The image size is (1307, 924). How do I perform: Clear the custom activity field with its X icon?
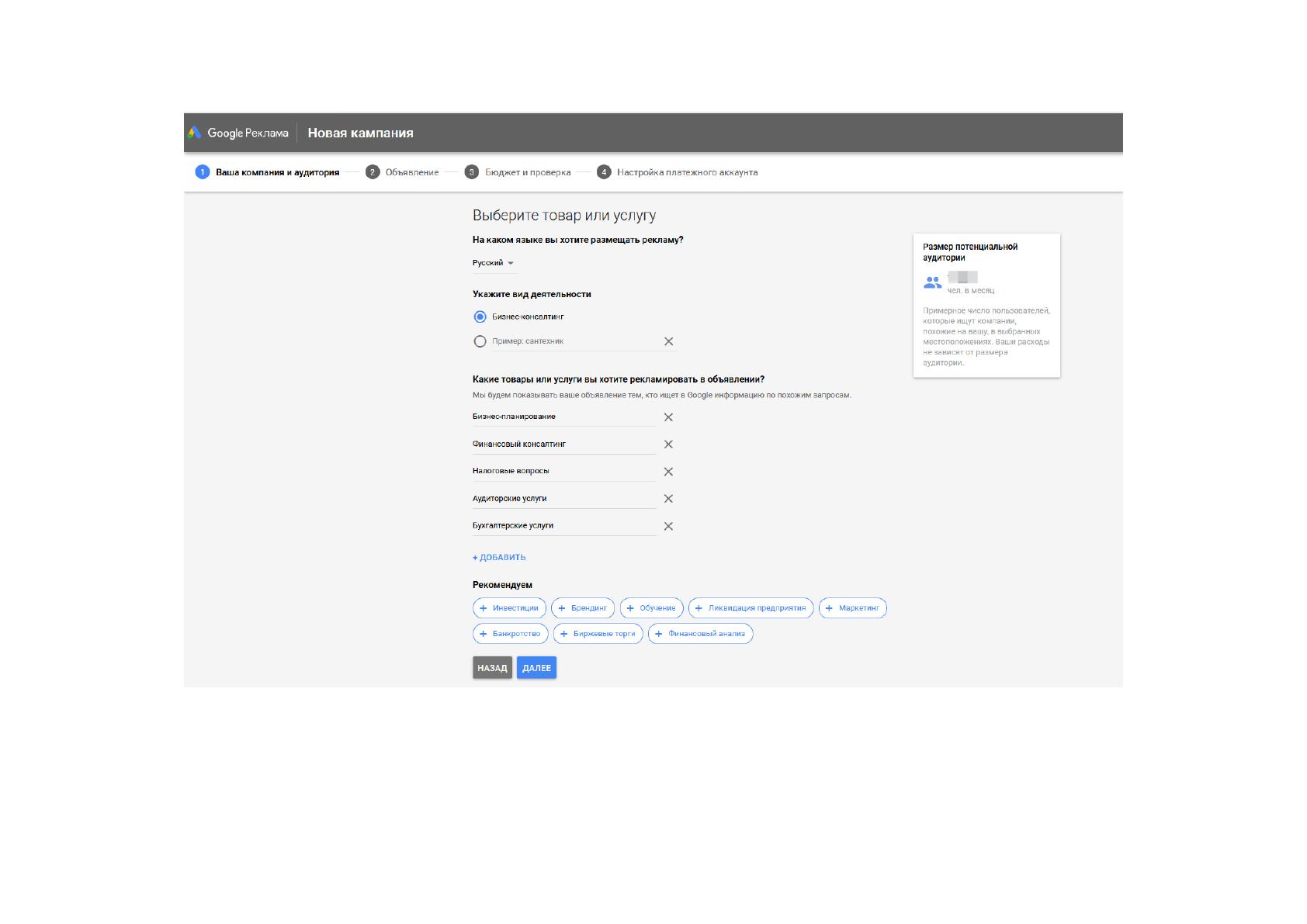tap(668, 341)
